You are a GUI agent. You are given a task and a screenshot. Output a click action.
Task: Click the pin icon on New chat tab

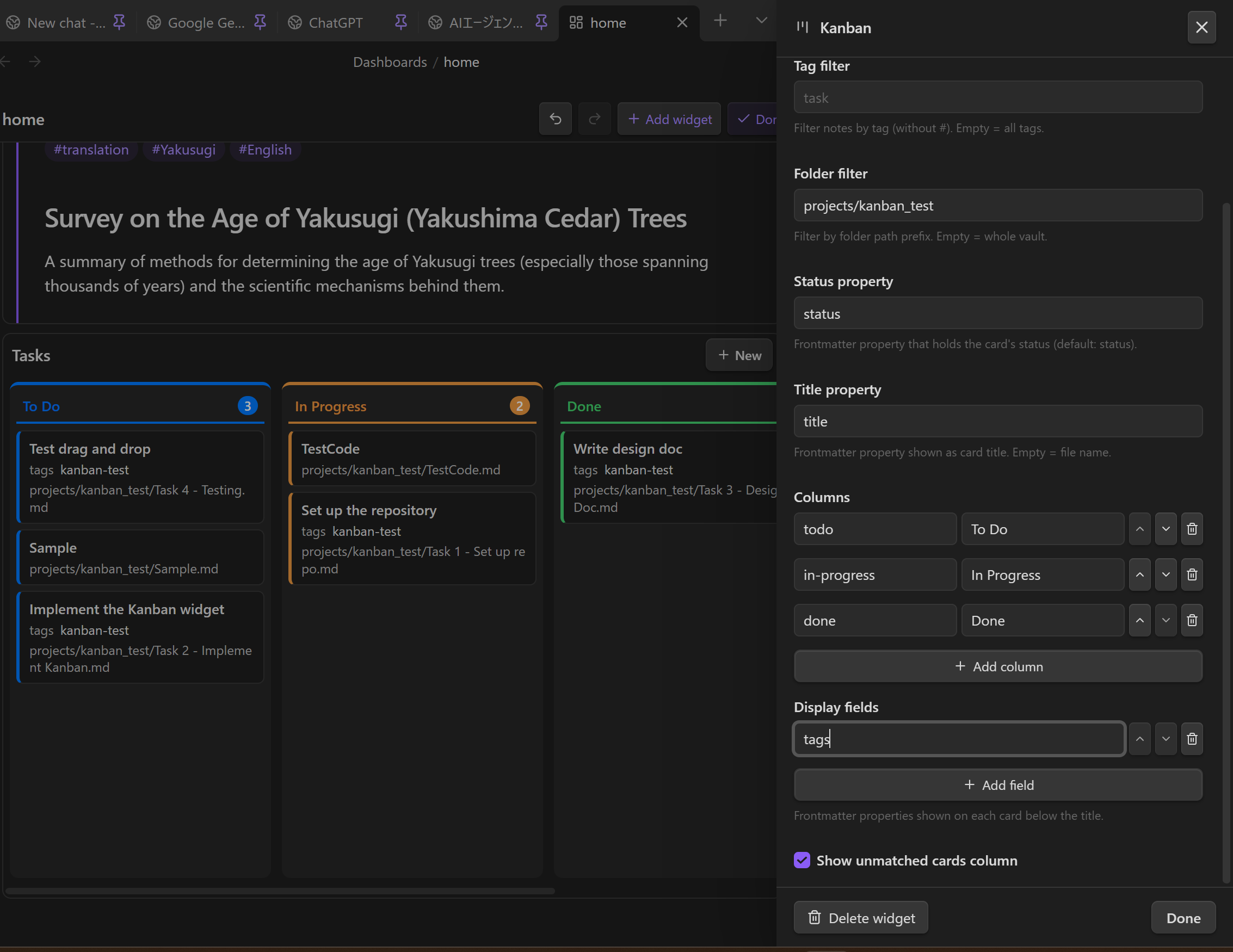coord(119,22)
